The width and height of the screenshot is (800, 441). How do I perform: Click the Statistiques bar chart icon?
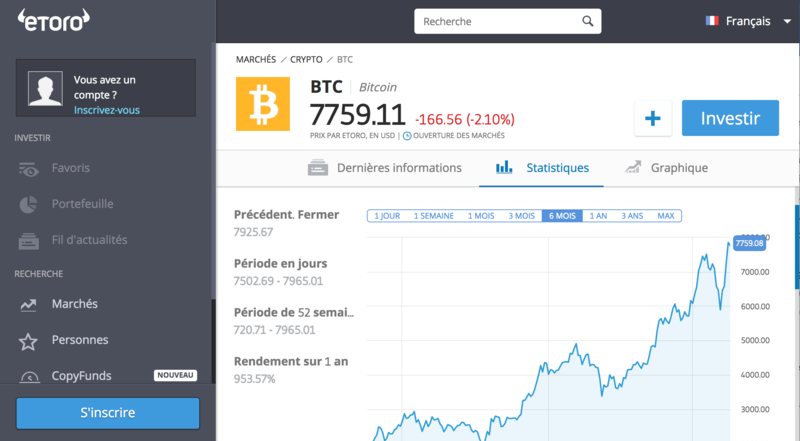[504, 167]
